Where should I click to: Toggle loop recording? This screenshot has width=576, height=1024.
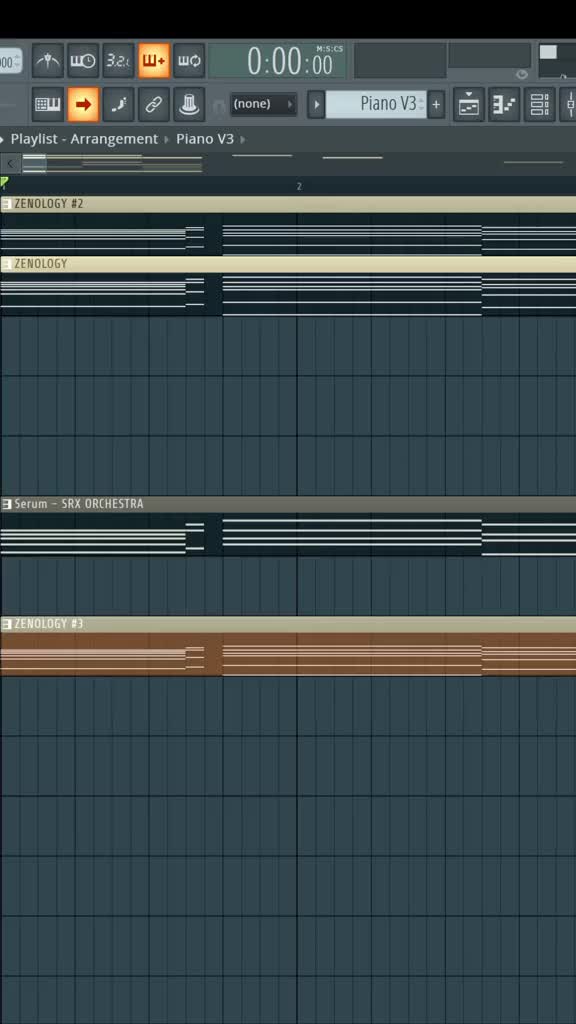click(189, 61)
